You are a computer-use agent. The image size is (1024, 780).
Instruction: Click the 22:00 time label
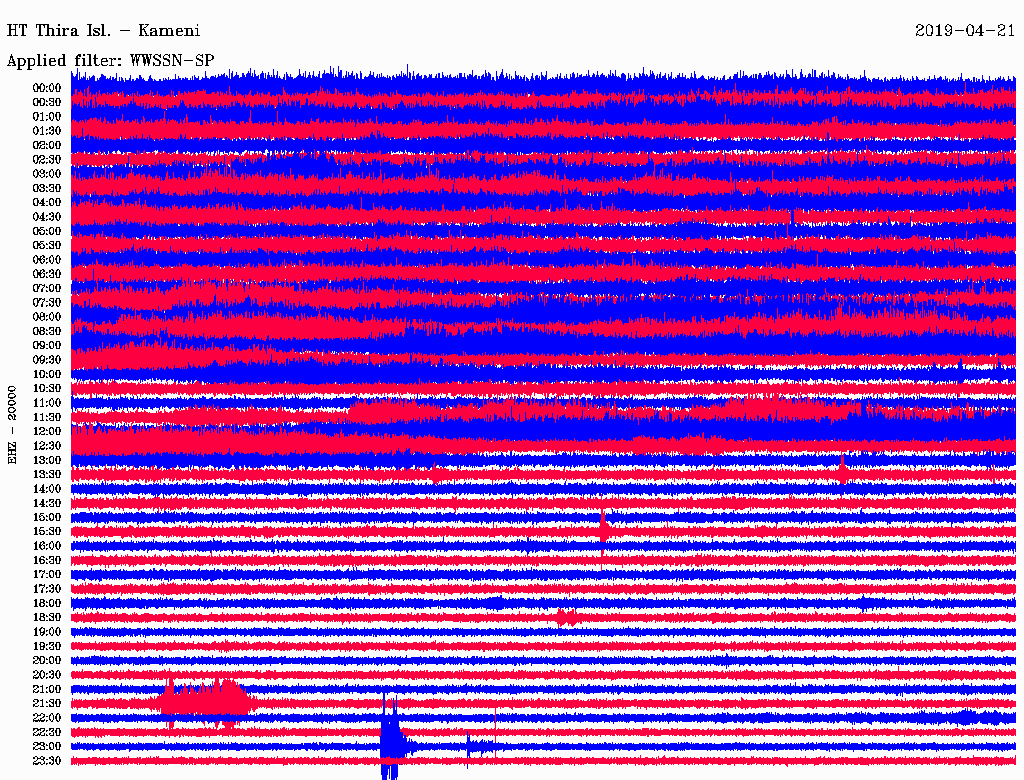coord(47,718)
